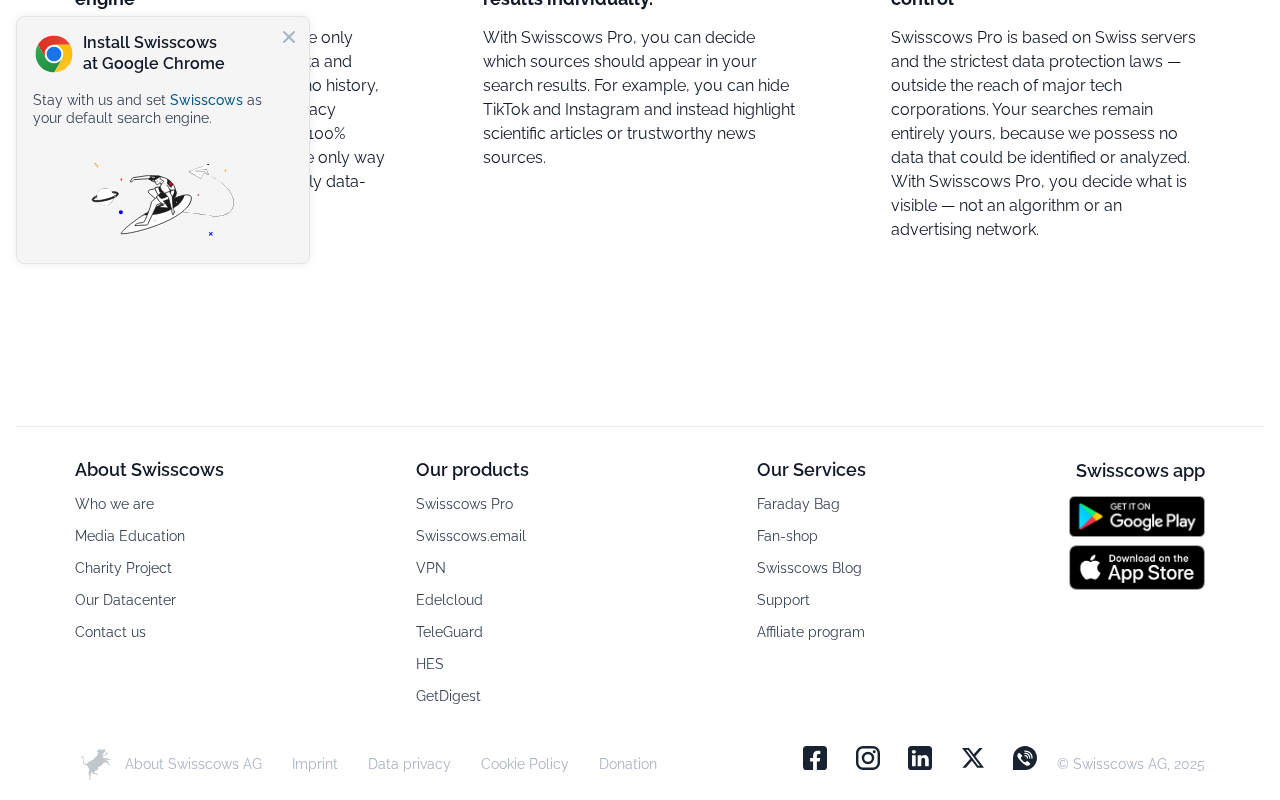This screenshot has height=800, width=1280.
Task: Open the Swisscows link in popup text
Action: coord(206,100)
